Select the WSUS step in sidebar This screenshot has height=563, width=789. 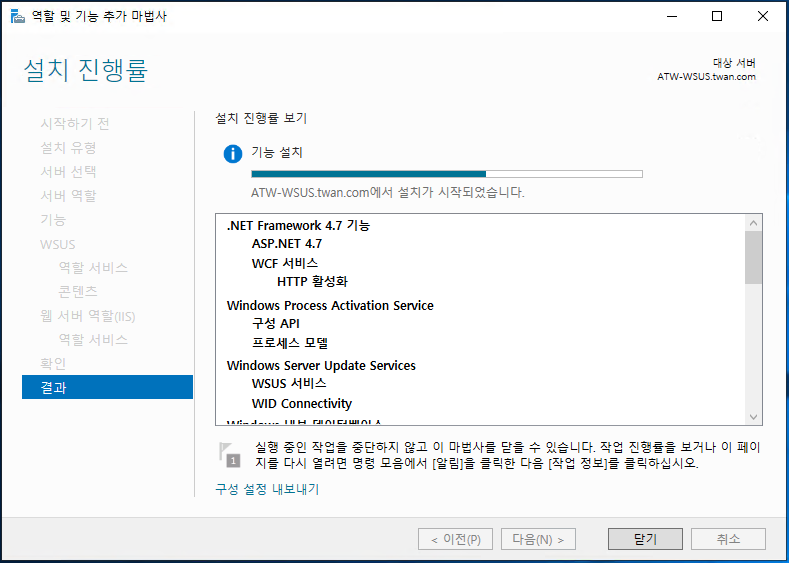58,245
